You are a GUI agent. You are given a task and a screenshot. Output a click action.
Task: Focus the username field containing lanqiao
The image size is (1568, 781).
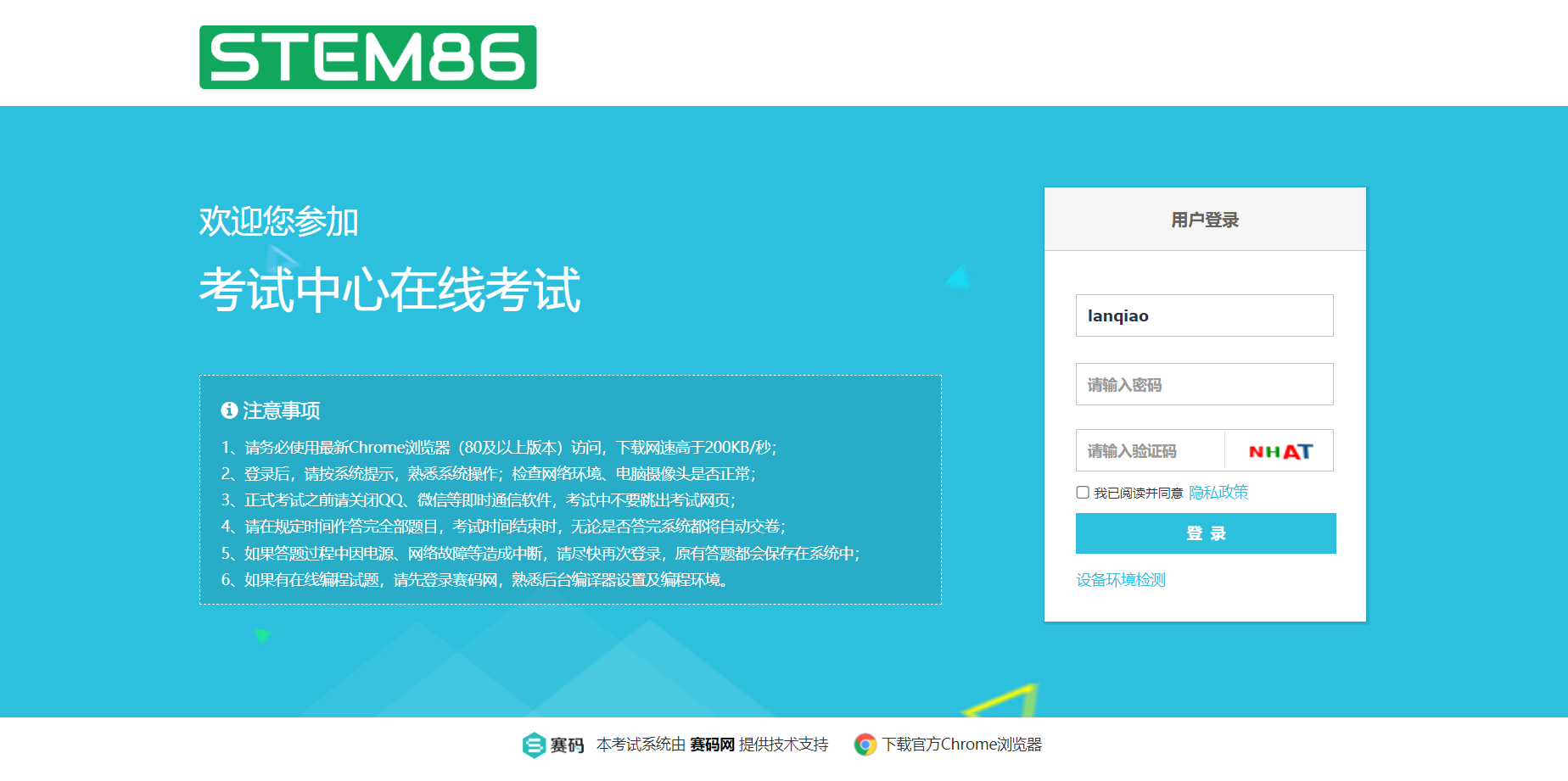pos(1204,315)
